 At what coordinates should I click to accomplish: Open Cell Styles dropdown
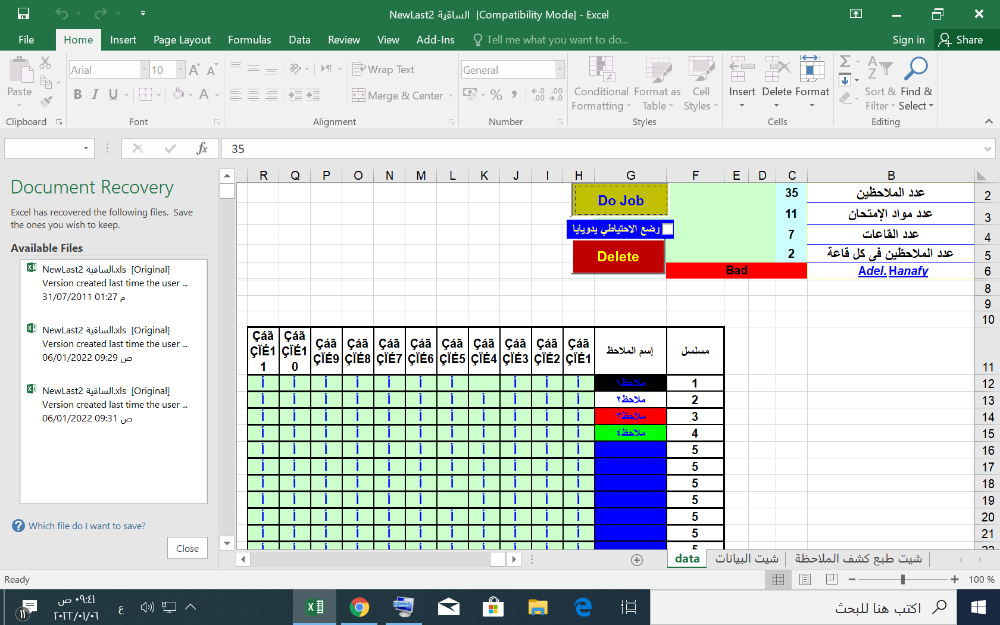(x=701, y=83)
